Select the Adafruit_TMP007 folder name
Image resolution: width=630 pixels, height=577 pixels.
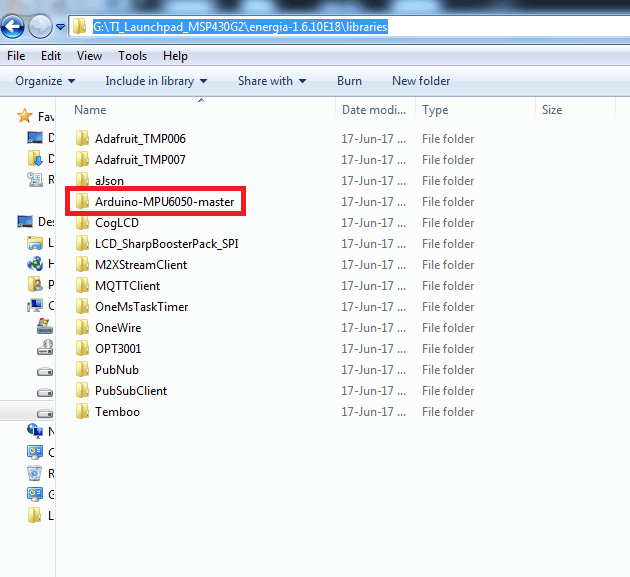pyautogui.click(x=140, y=160)
